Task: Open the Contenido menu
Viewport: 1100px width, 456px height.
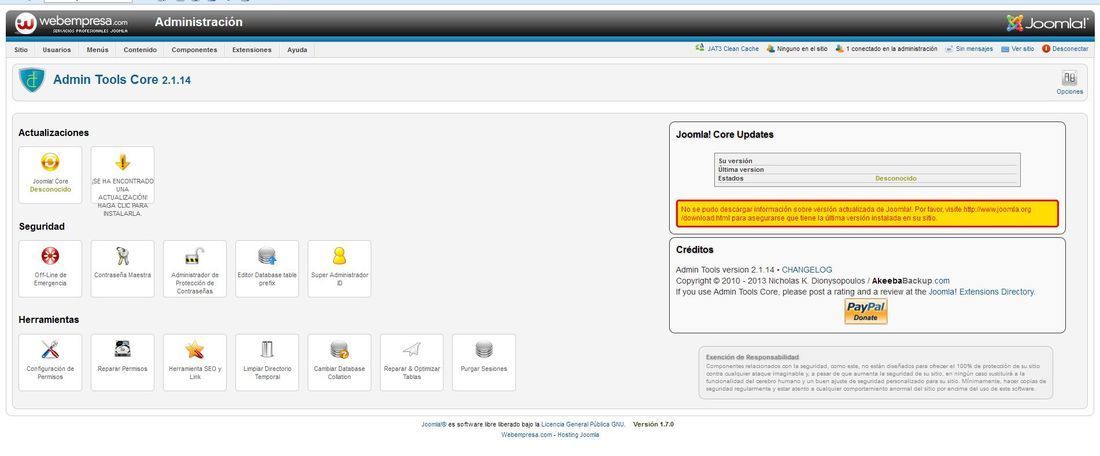Action: pos(140,50)
